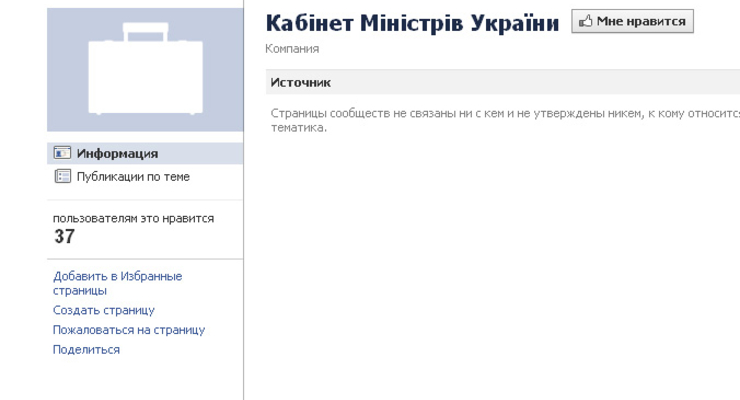The width and height of the screenshot is (740, 400).
Task: Click Добавить в Избранные страницы link
Action: [118, 283]
